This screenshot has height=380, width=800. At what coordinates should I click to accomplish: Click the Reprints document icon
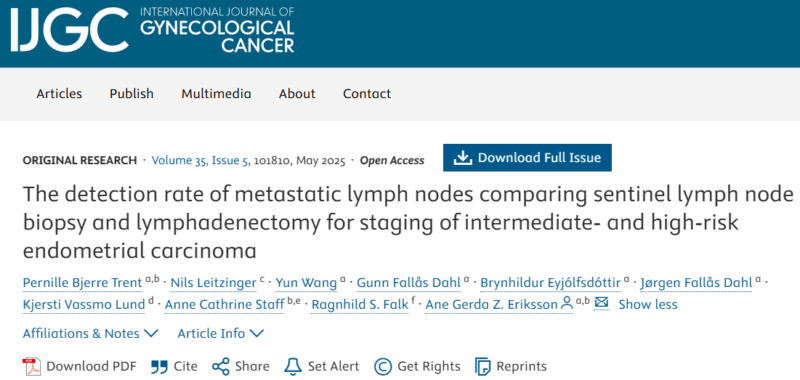tap(482, 366)
